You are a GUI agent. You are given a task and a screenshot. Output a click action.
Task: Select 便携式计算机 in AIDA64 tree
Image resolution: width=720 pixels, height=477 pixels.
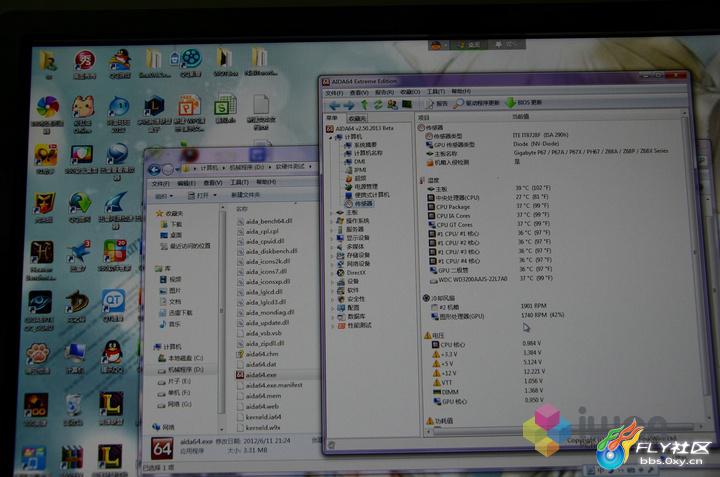367,195
